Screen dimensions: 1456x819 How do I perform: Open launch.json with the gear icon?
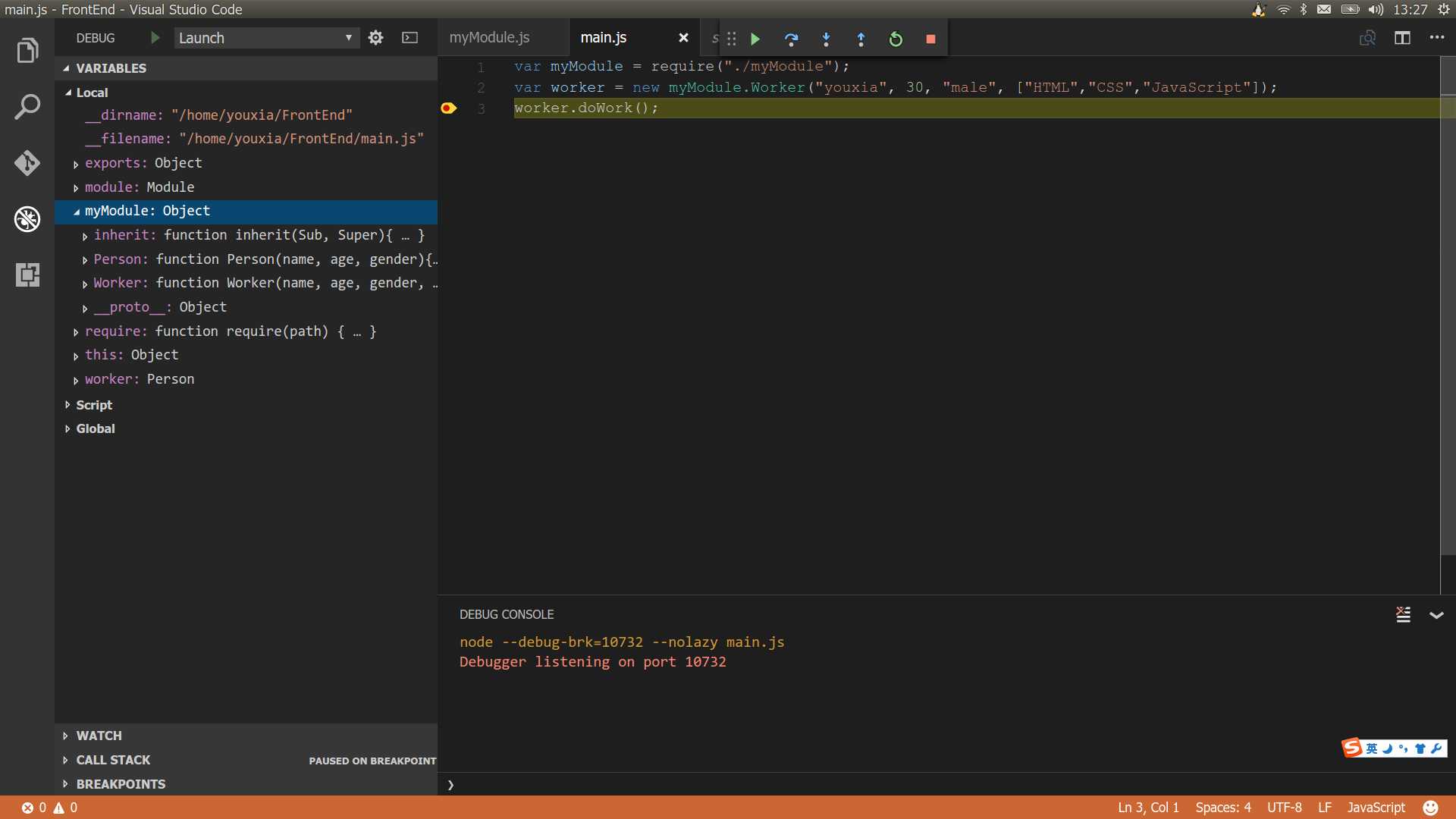coord(375,38)
